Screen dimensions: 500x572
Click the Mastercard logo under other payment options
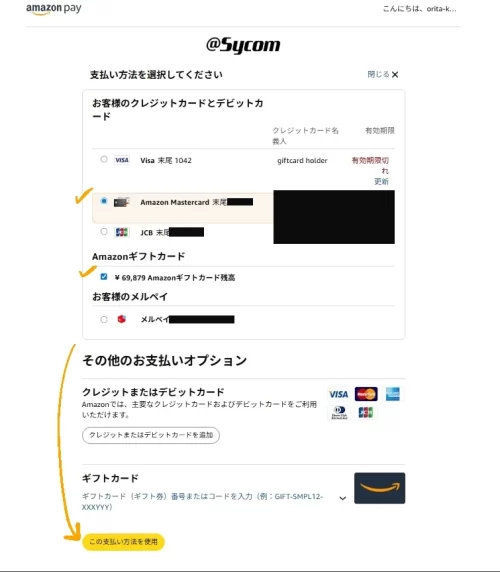point(366,394)
